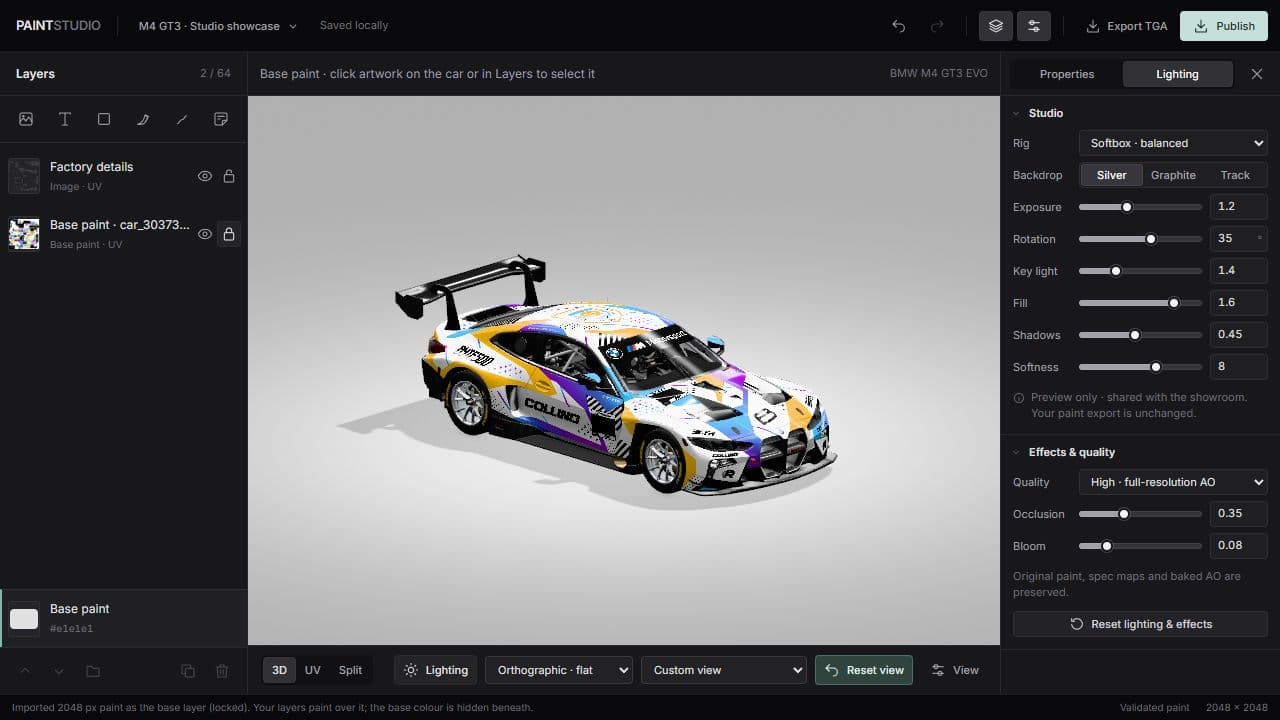Choose the Track backdrop

pos(1235,175)
